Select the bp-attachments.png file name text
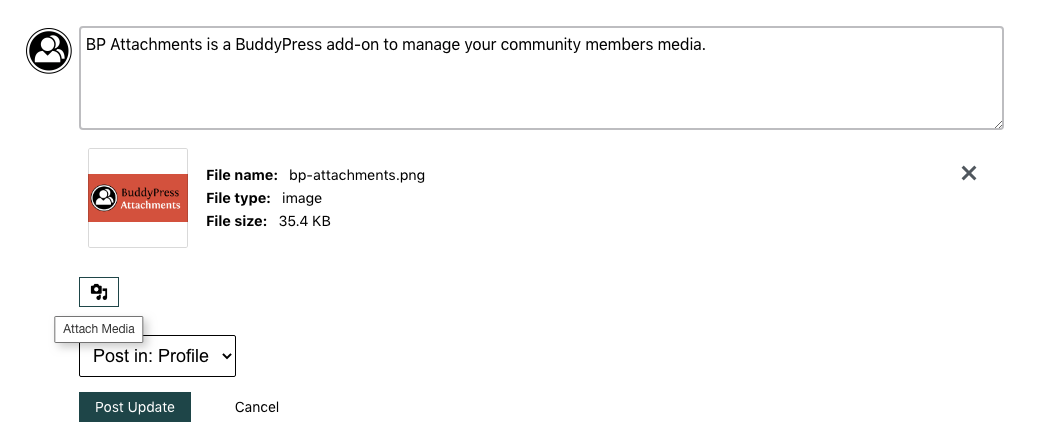 356,176
